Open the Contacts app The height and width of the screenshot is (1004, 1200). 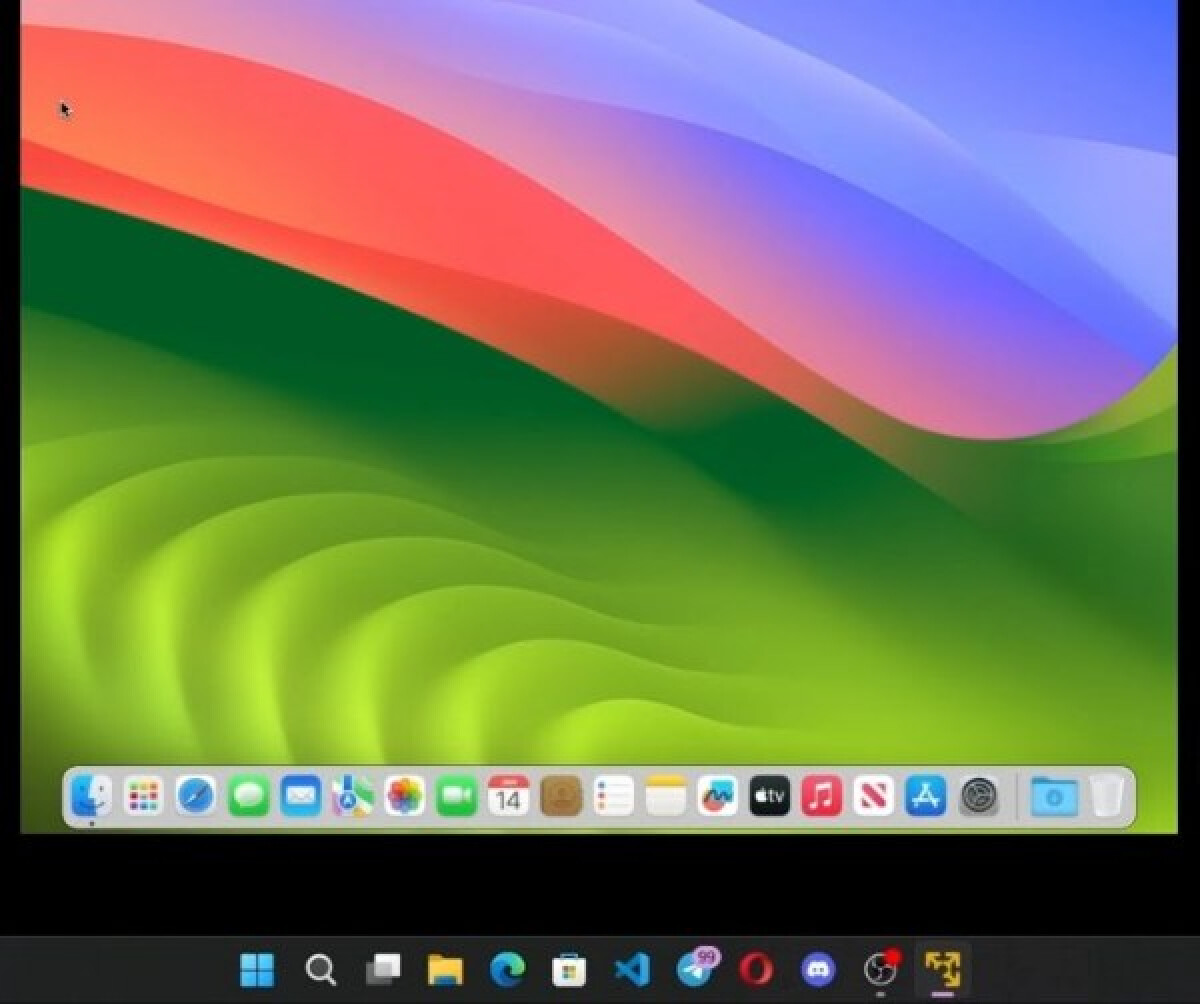(560, 797)
